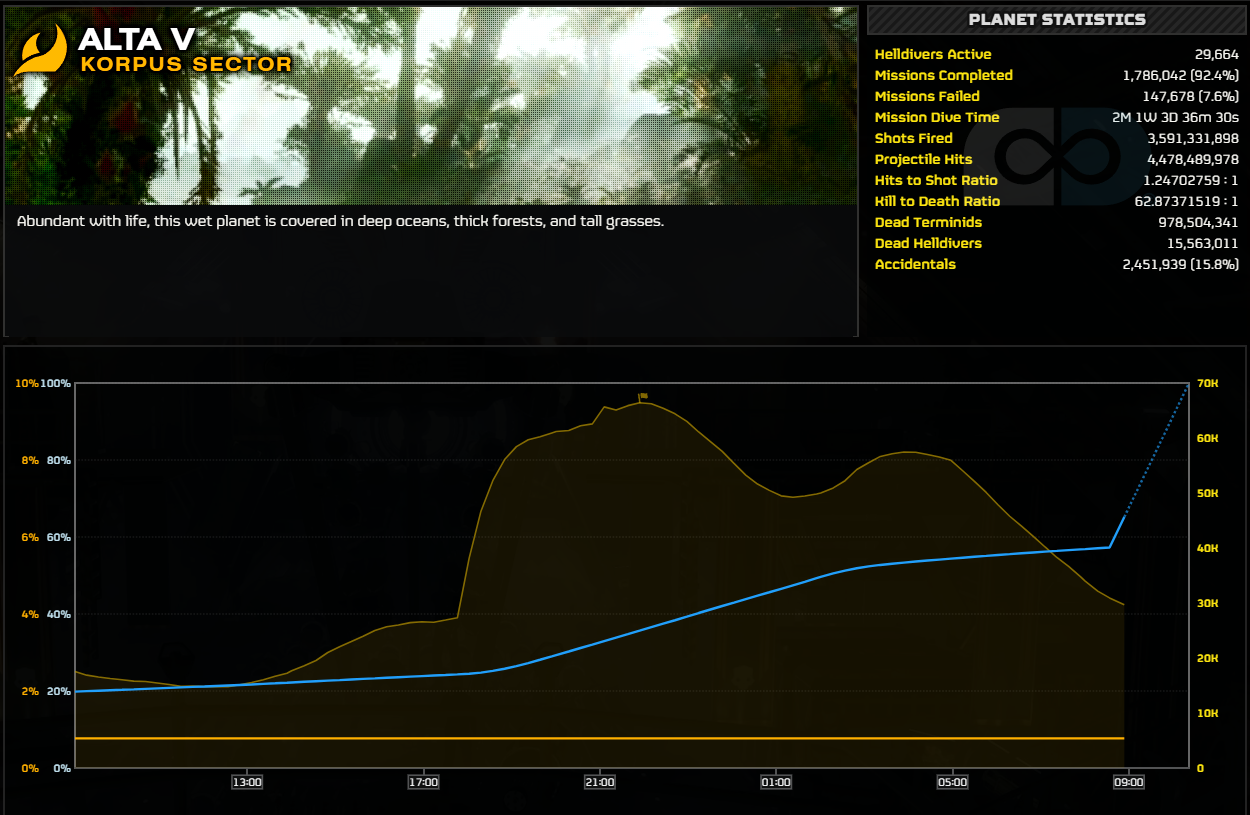Image resolution: width=1250 pixels, height=815 pixels.
Task: Click the 1.24702759 : 1 ratio value
Action: click(x=1191, y=180)
